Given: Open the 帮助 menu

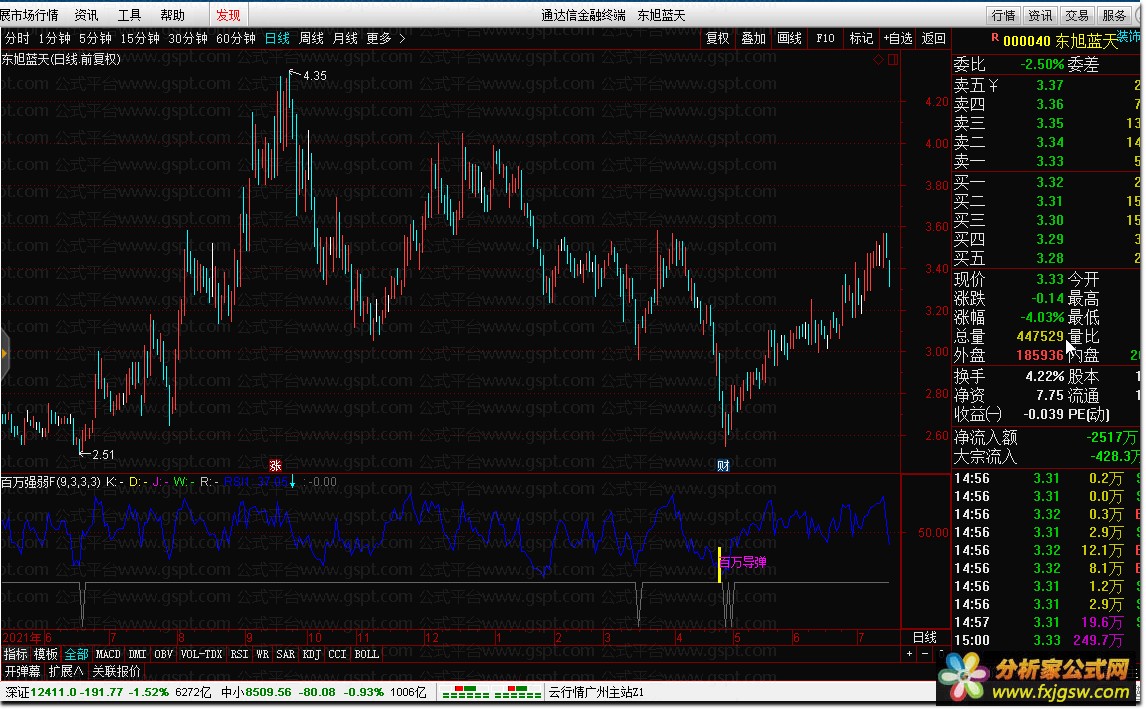Looking at the screenshot, I should pyautogui.click(x=172, y=15).
